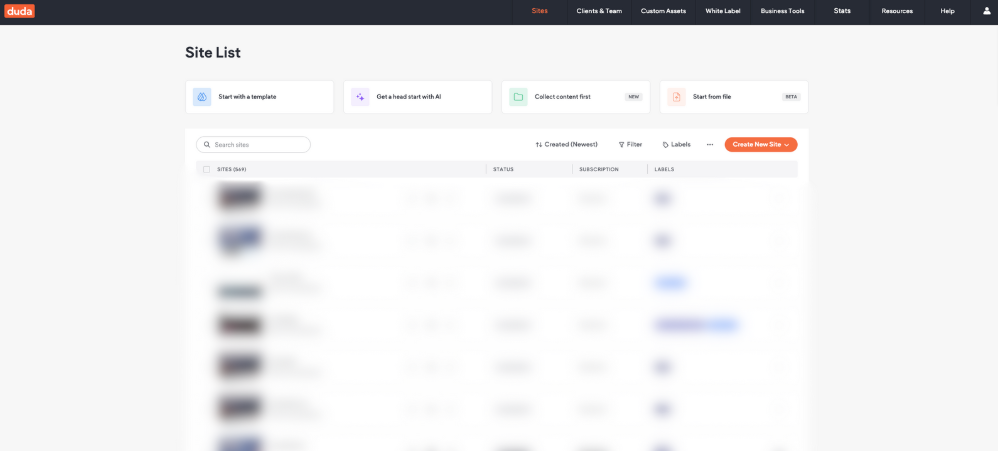
Task: Open the Business Tools menu
Action: [782, 11]
